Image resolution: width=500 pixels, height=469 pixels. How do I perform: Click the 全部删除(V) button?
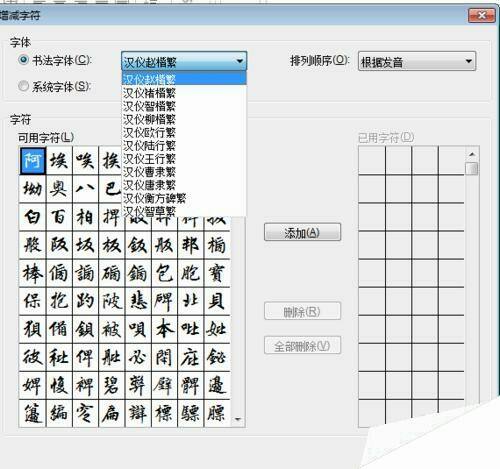click(302, 346)
